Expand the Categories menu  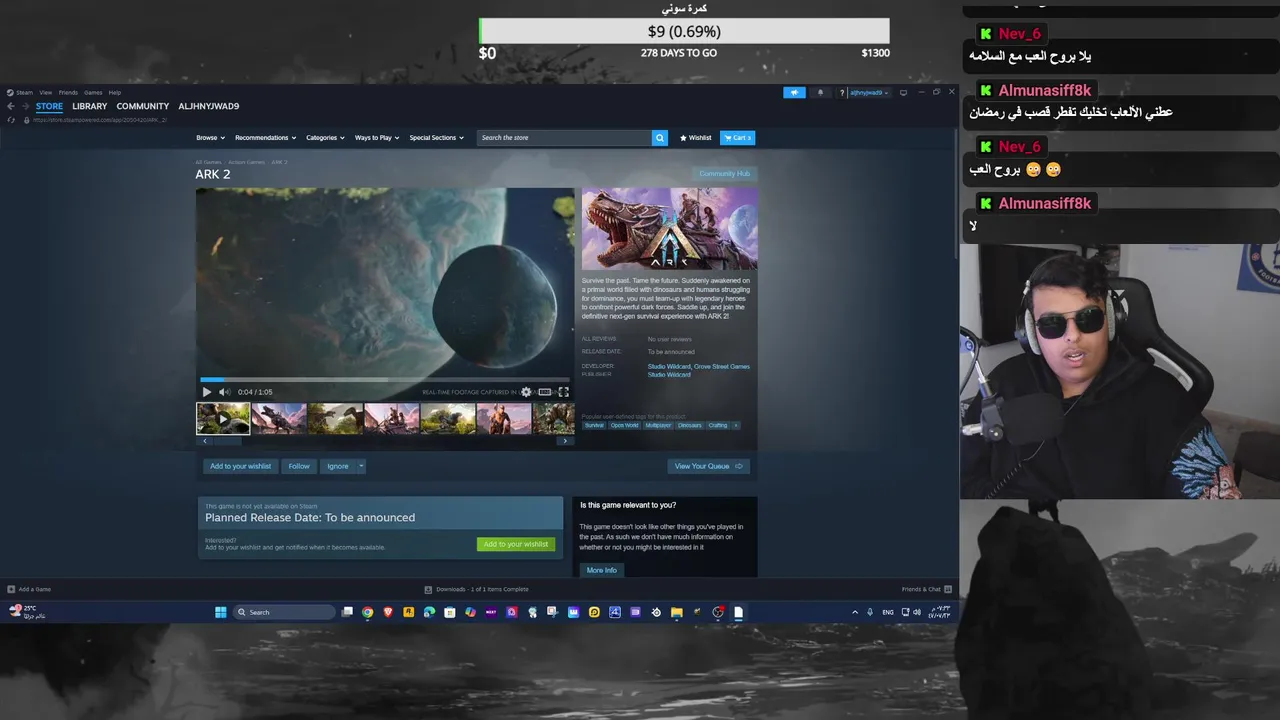click(x=325, y=138)
